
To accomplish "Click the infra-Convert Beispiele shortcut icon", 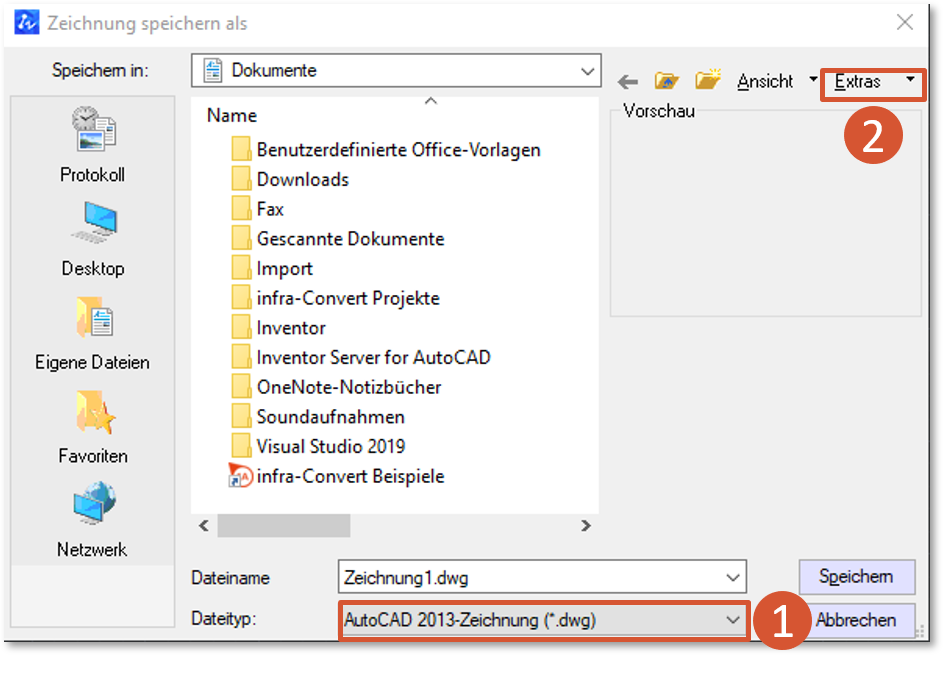I will point(241,475).
